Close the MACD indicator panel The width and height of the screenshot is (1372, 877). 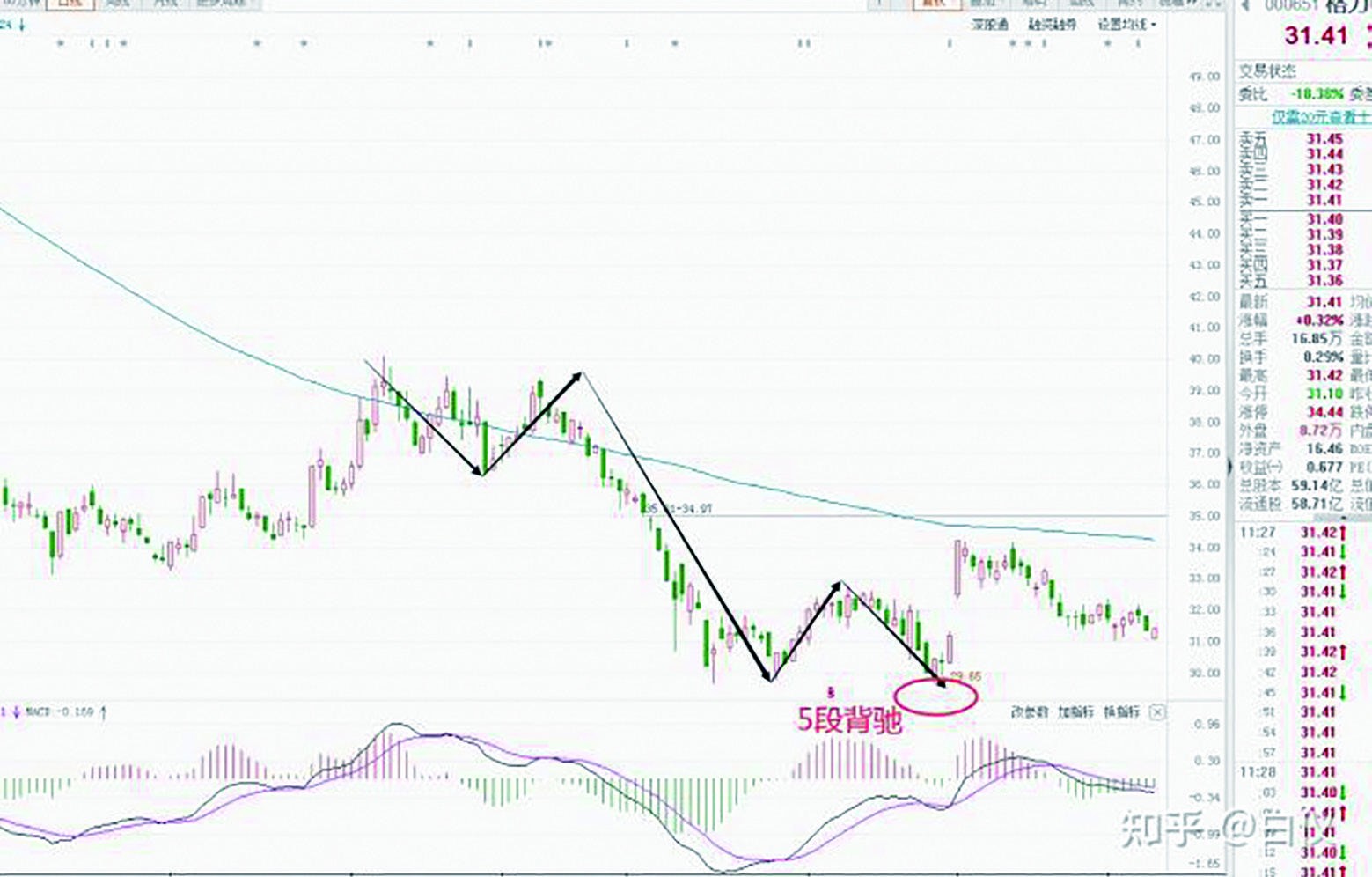tap(1157, 711)
